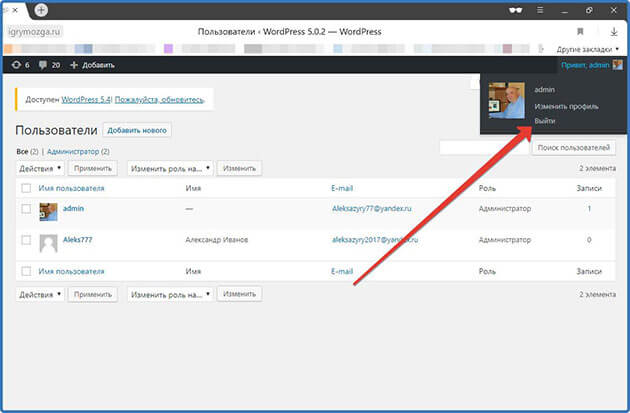Open the admin username link
The width and height of the screenshot is (630, 413).
pyautogui.click(x=73, y=208)
